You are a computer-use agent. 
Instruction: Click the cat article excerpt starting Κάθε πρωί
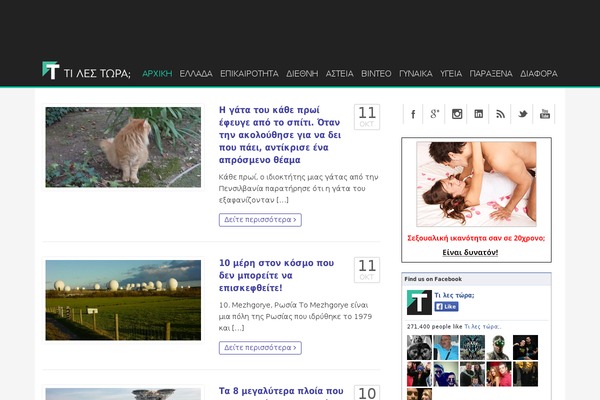298,188
